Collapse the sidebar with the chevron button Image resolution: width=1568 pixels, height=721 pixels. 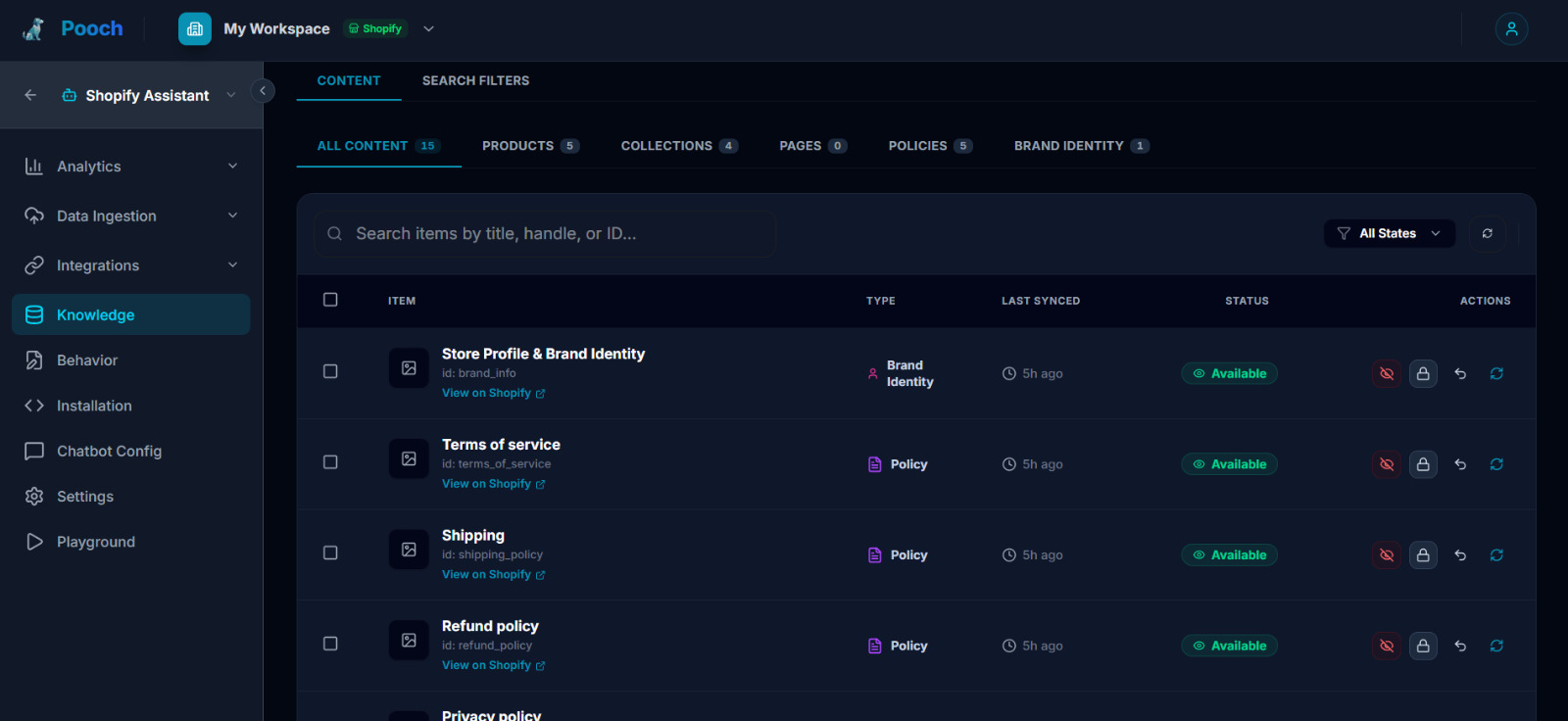point(263,91)
